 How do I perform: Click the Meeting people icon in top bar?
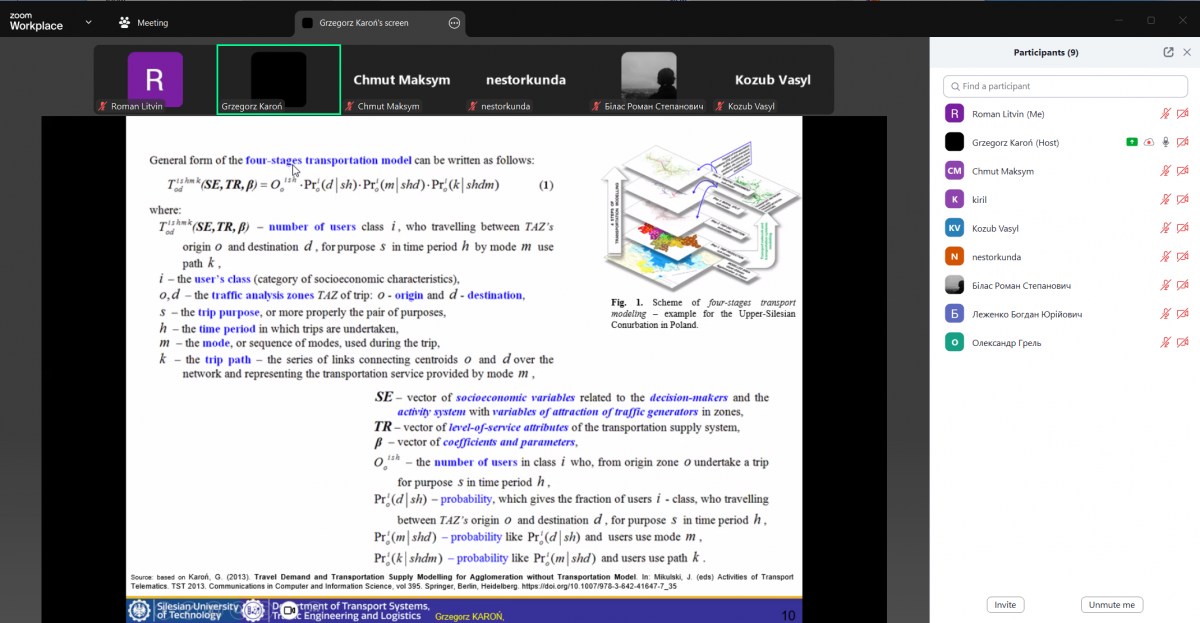pos(124,22)
